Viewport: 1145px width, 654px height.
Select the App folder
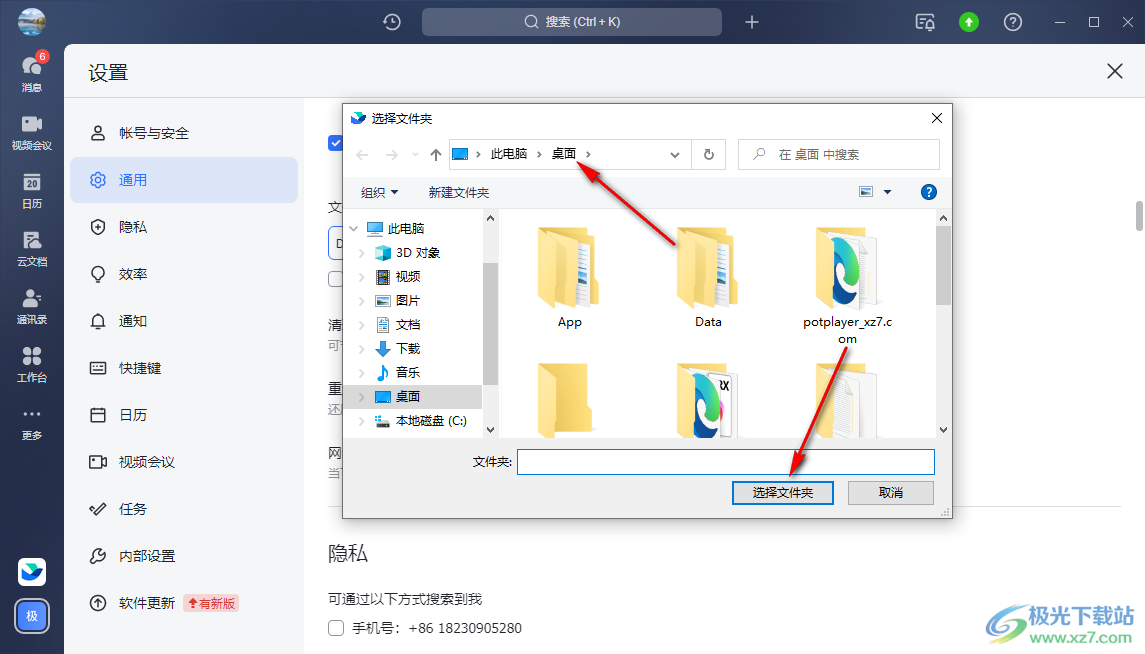pos(569,278)
